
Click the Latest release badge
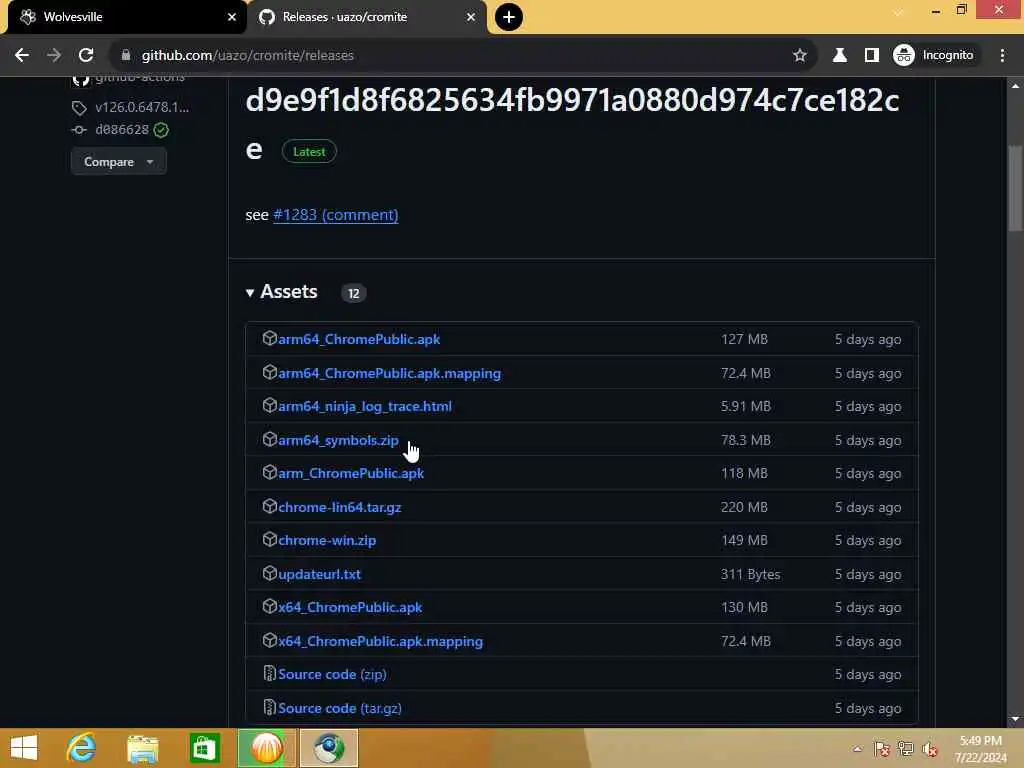[309, 152]
